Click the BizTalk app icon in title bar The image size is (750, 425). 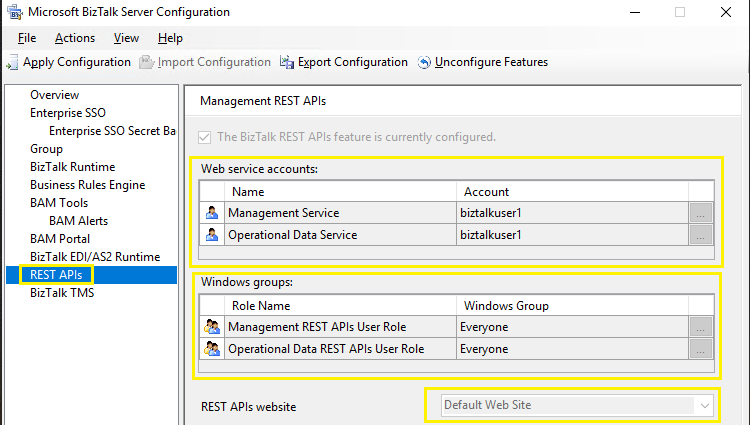tap(14, 12)
